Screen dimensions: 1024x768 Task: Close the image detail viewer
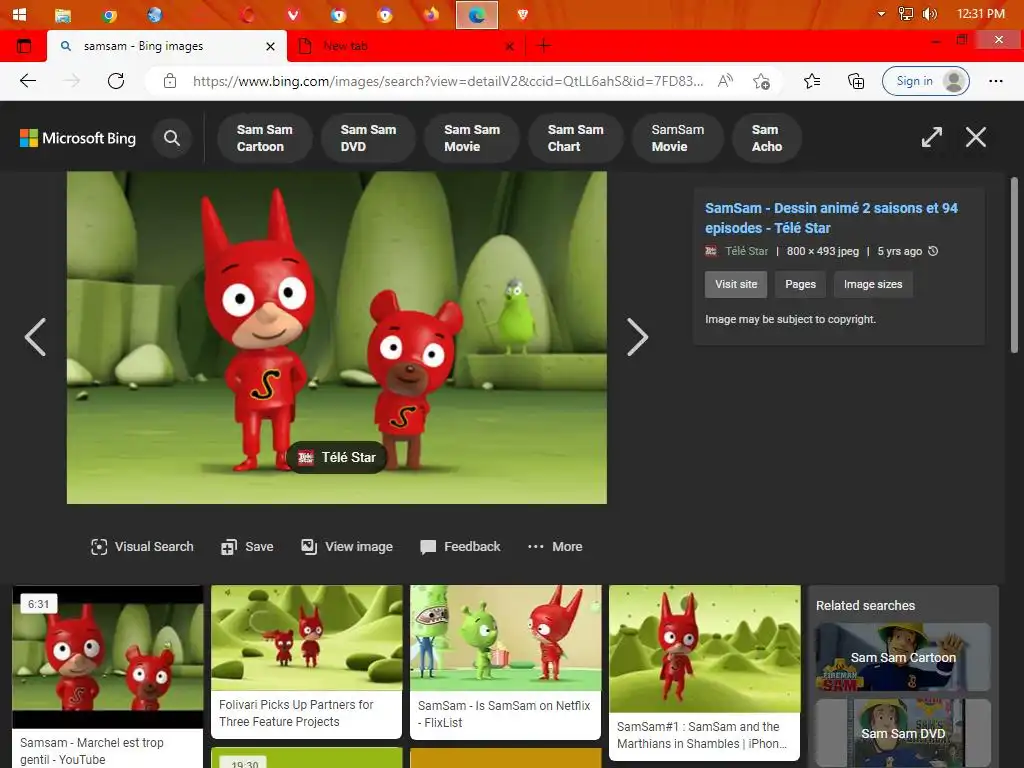coord(976,137)
